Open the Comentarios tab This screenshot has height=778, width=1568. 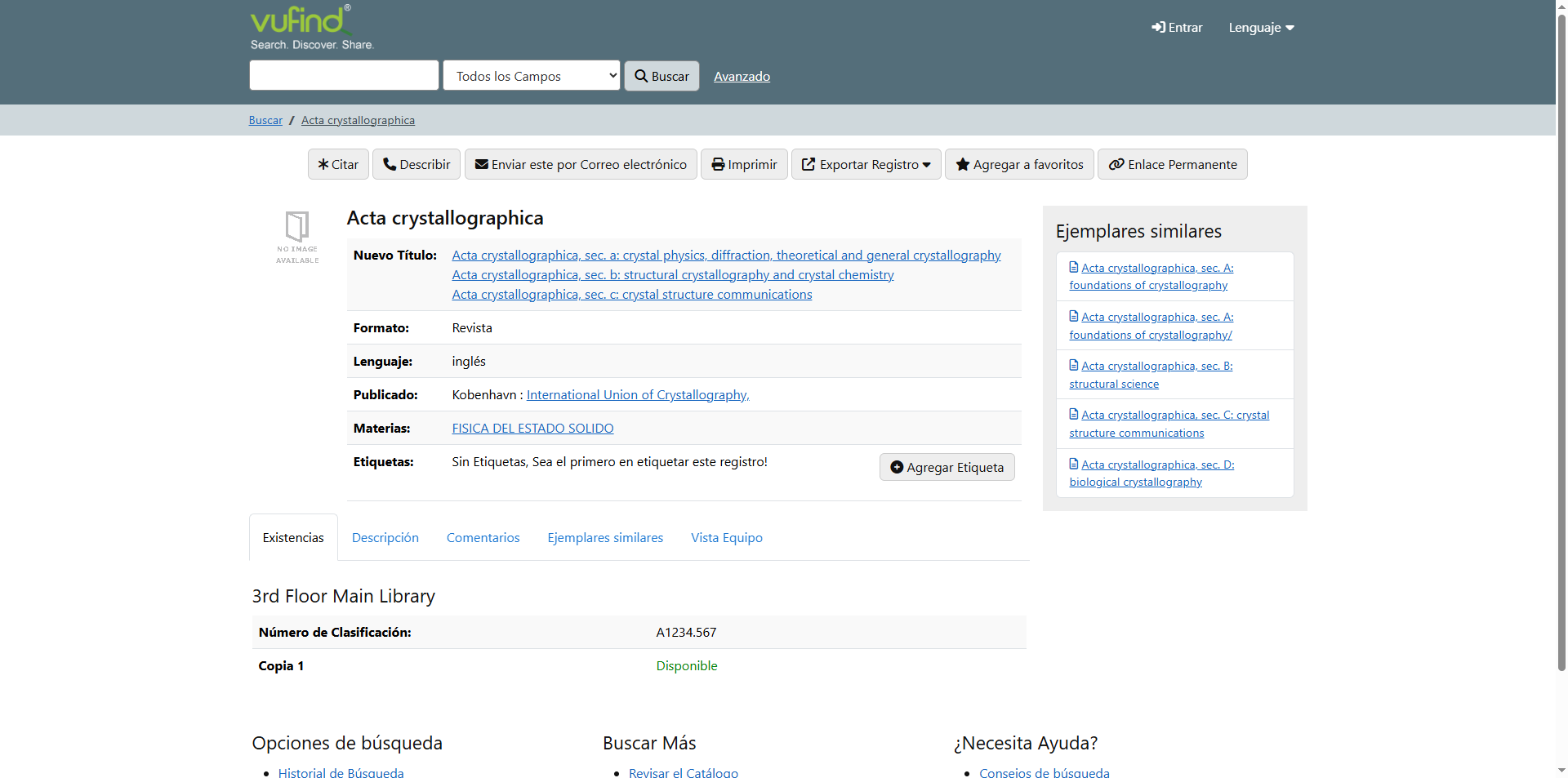[x=483, y=537]
